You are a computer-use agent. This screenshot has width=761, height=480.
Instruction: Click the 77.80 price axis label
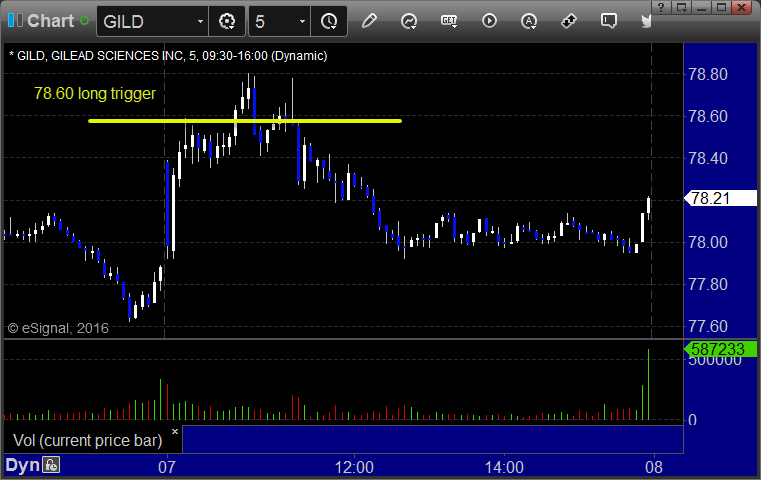pos(708,284)
